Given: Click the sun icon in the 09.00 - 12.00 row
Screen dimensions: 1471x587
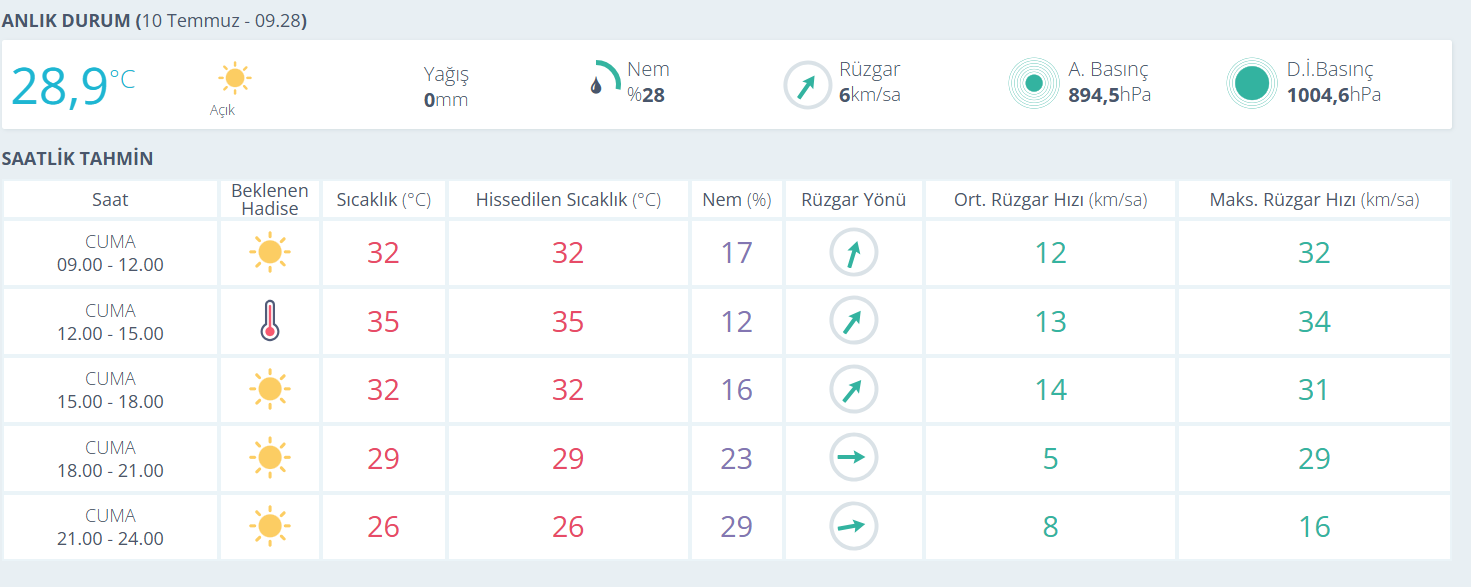Looking at the screenshot, I should pyautogui.click(x=269, y=253).
